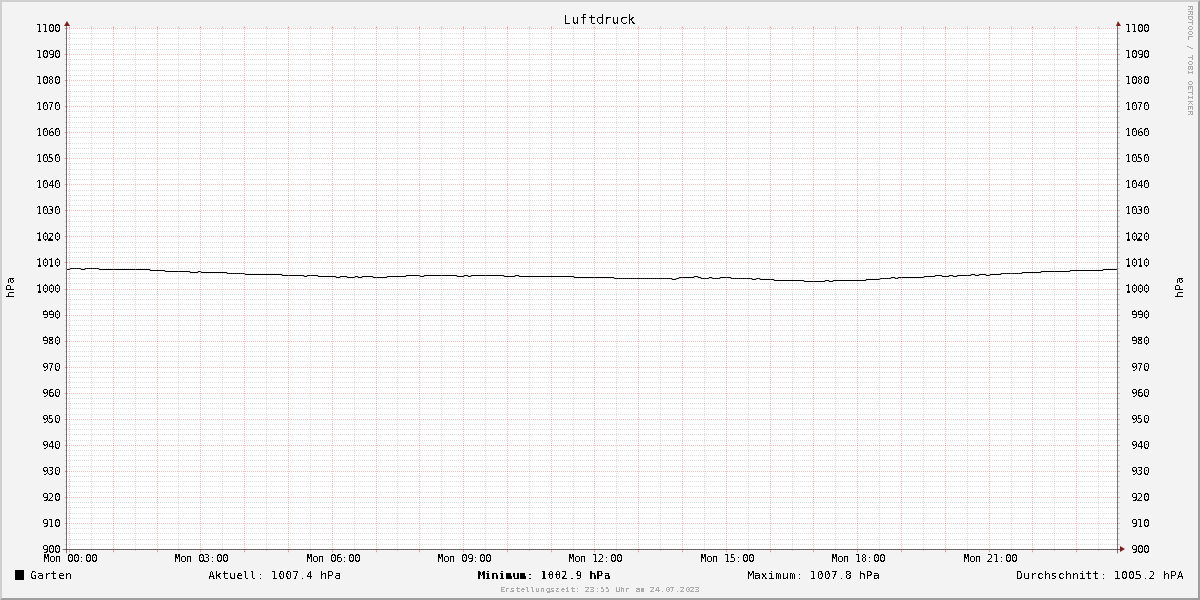This screenshot has height=600, width=1200.
Task: Click the 1000 label on the right axis
Action: tap(1137, 289)
